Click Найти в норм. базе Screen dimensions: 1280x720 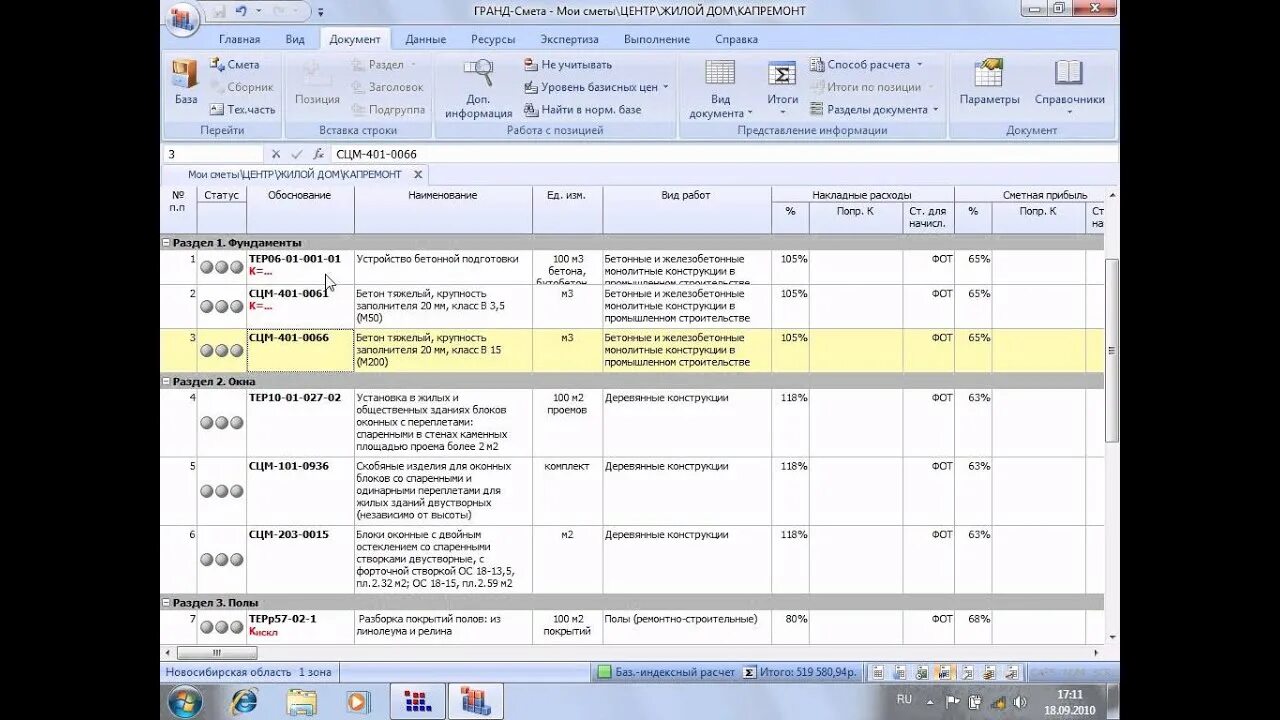(x=582, y=109)
